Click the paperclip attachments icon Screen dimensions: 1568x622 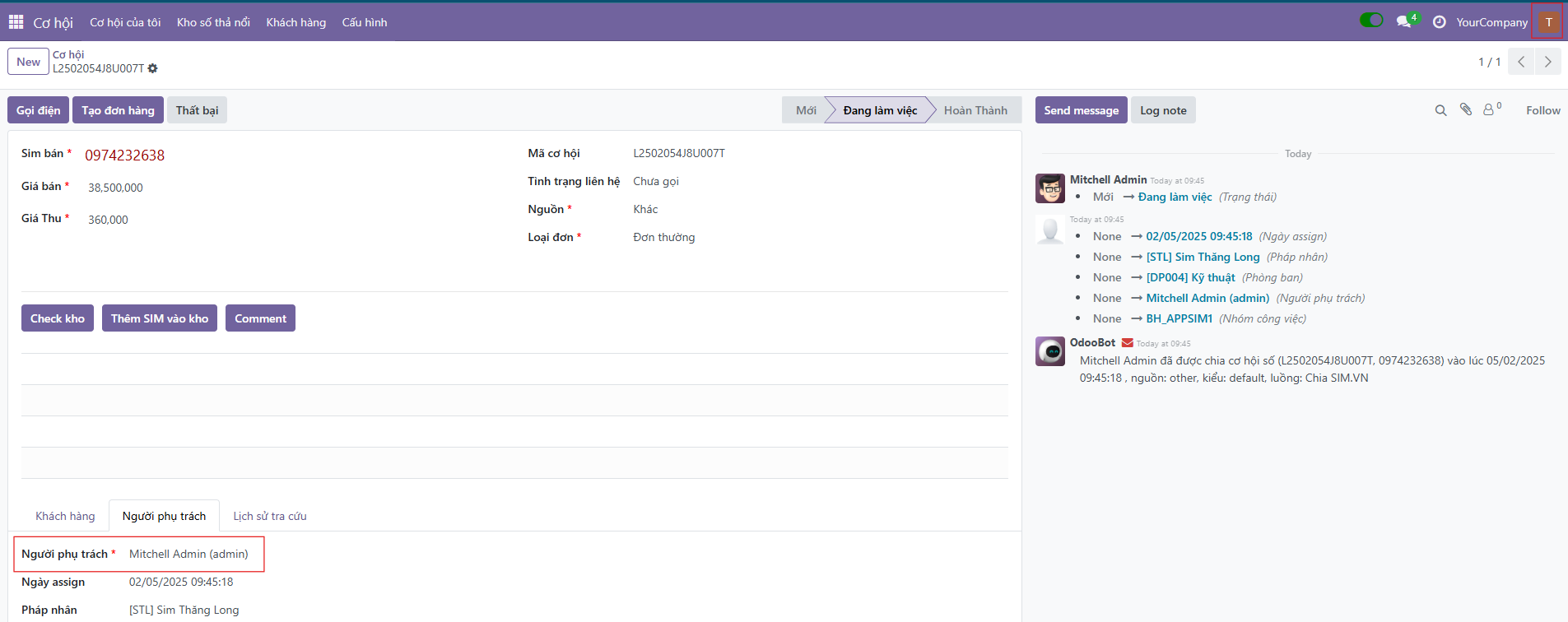pos(1466,109)
